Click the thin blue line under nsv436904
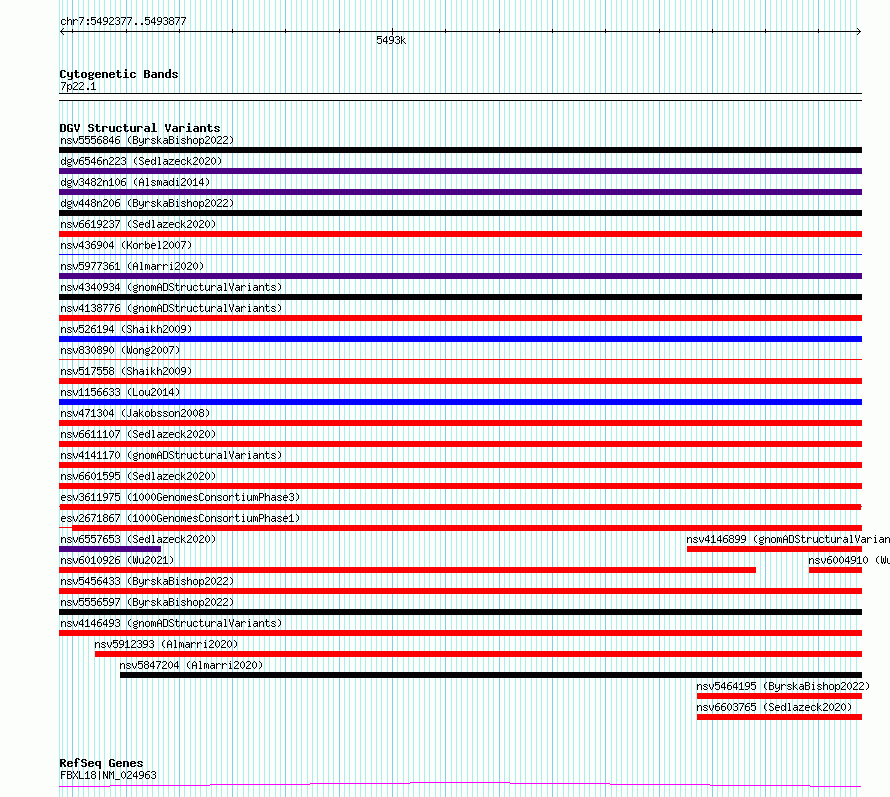This screenshot has height=797, width=890. coord(460,254)
